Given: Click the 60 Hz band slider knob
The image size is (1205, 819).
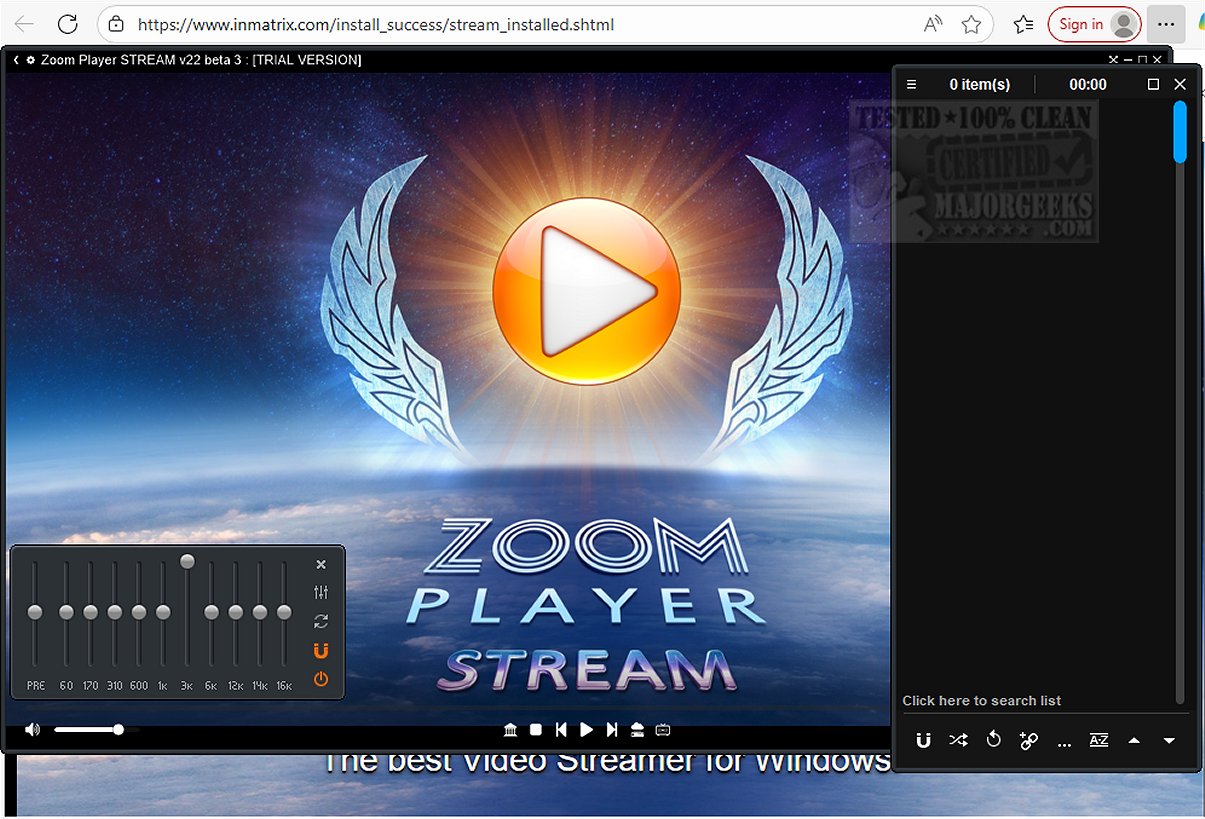Looking at the screenshot, I should coord(66,612).
